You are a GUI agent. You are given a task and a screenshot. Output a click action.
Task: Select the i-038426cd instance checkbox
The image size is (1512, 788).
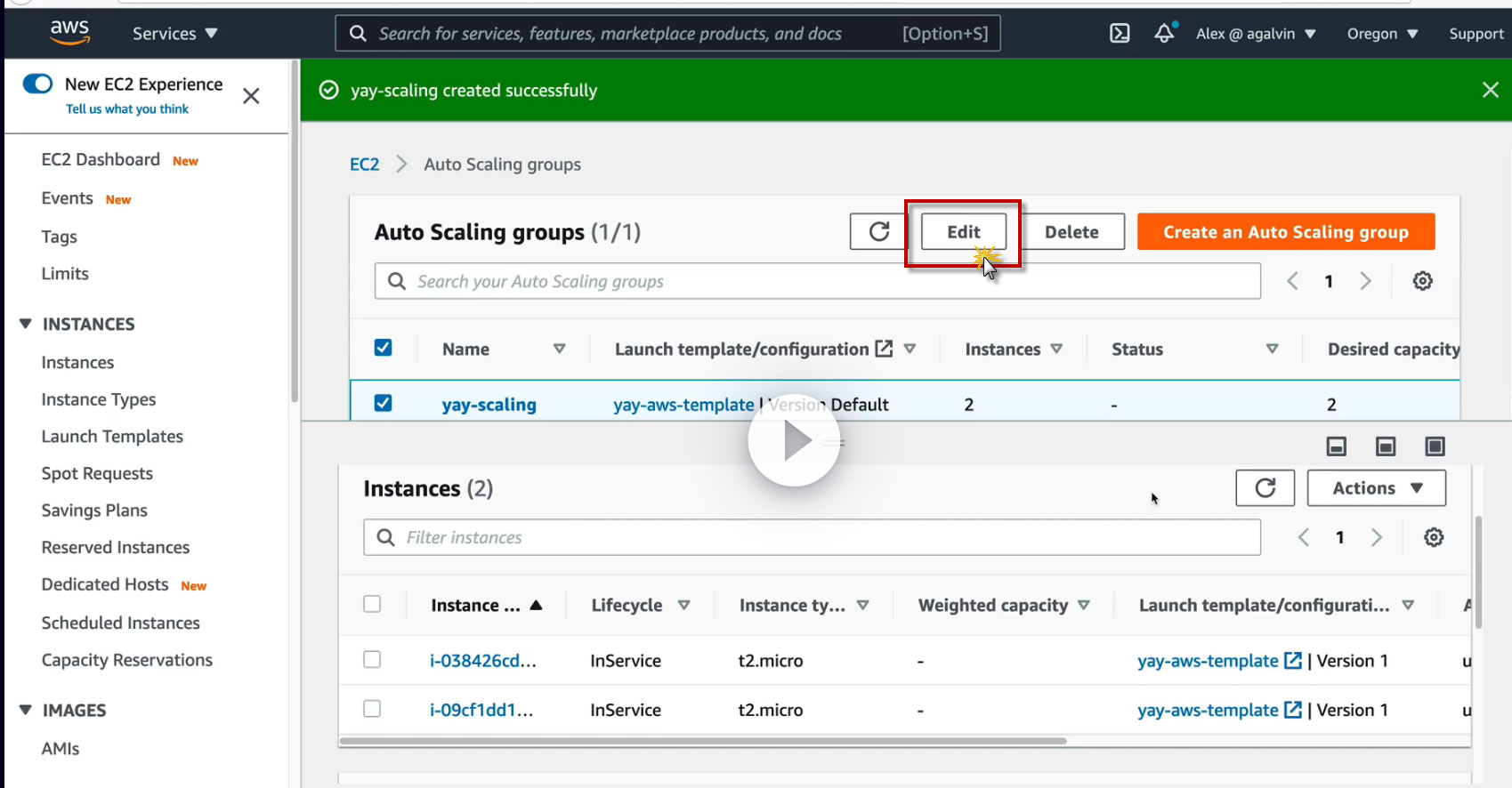pyautogui.click(x=372, y=660)
